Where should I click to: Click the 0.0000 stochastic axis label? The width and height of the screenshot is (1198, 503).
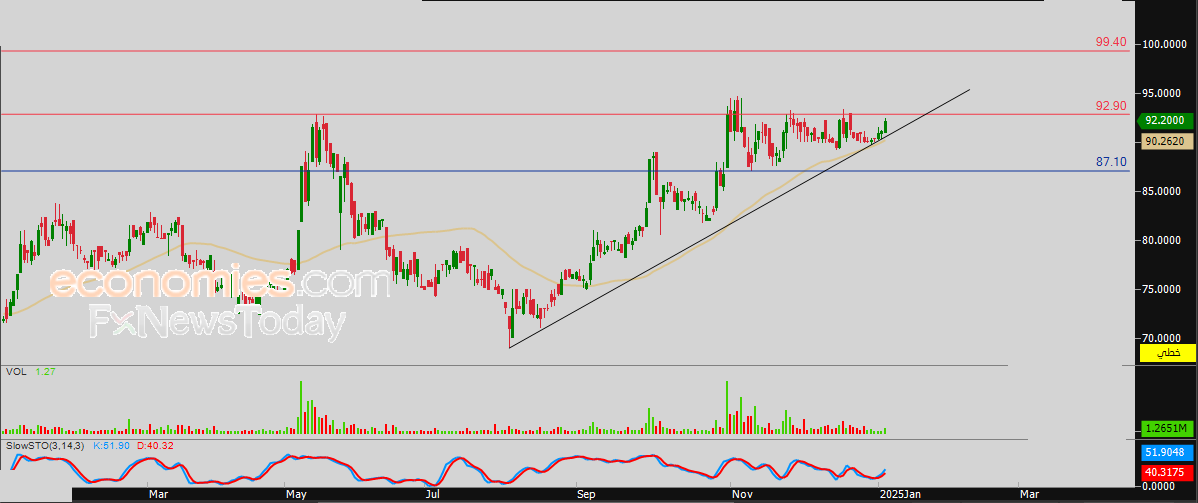(1156, 485)
